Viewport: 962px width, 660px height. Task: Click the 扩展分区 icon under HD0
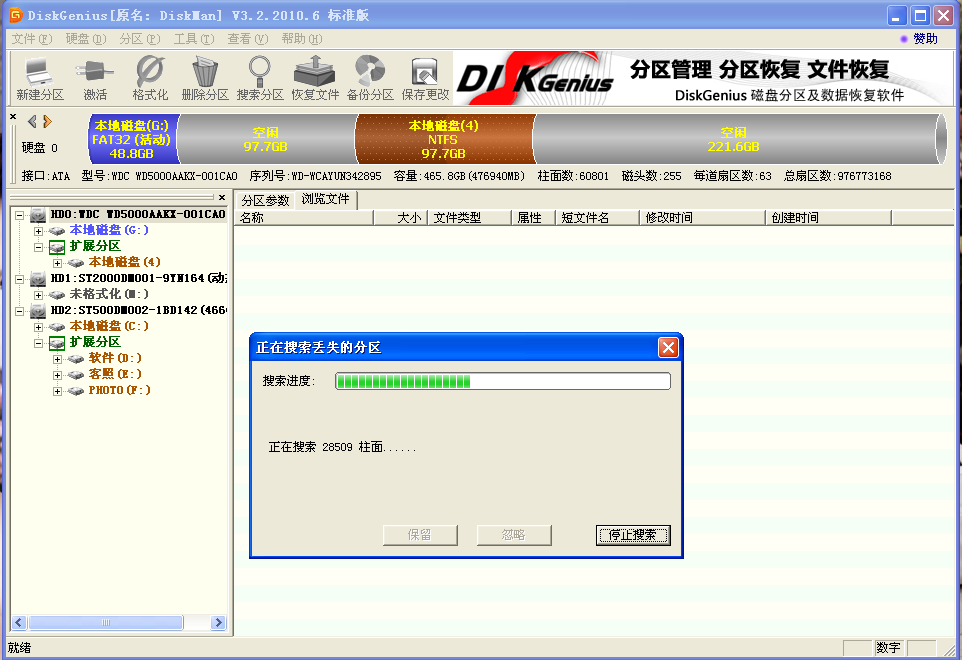(57, 247)
